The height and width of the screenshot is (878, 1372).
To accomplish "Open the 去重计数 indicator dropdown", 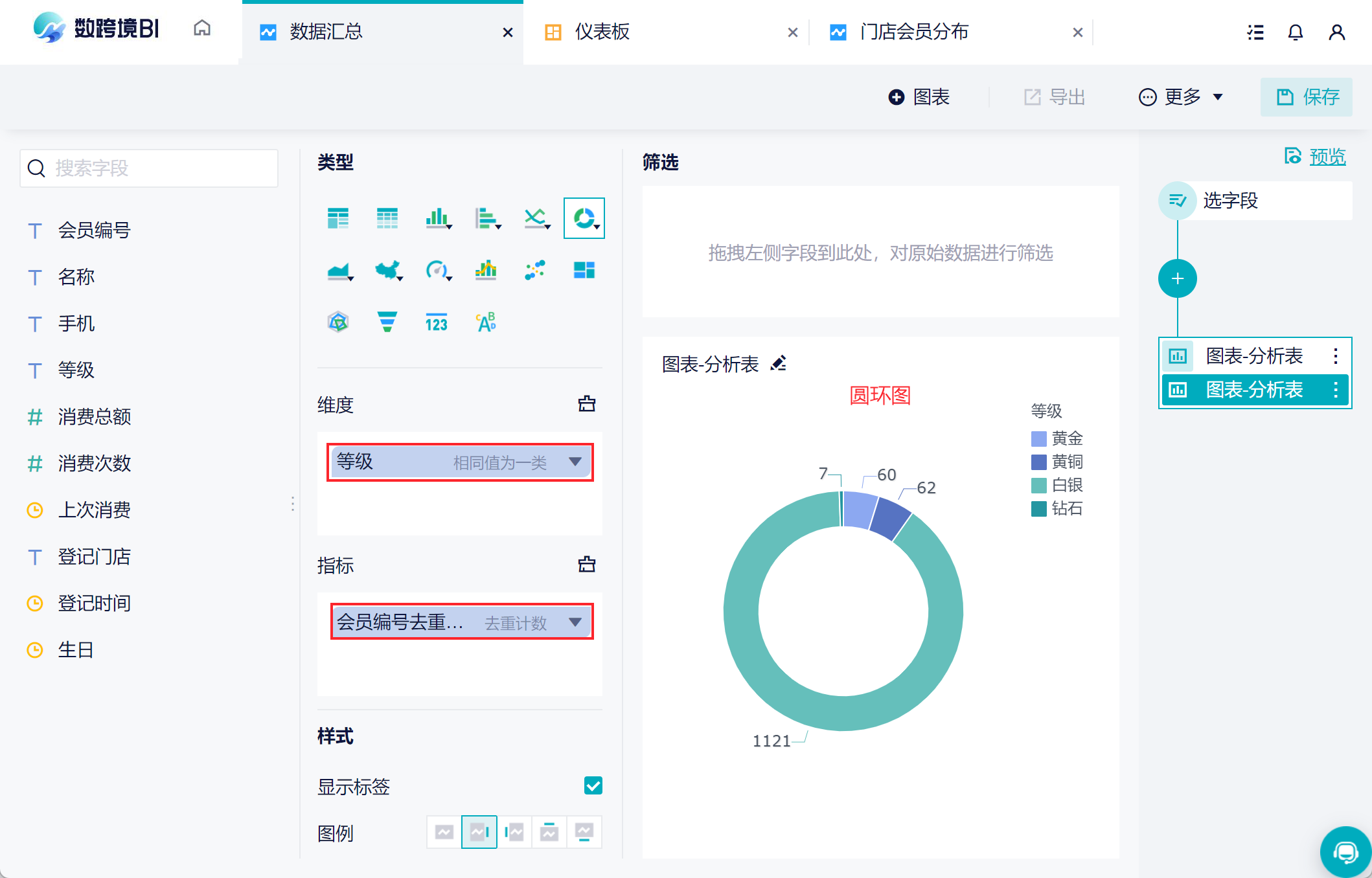I will point(575,622).
